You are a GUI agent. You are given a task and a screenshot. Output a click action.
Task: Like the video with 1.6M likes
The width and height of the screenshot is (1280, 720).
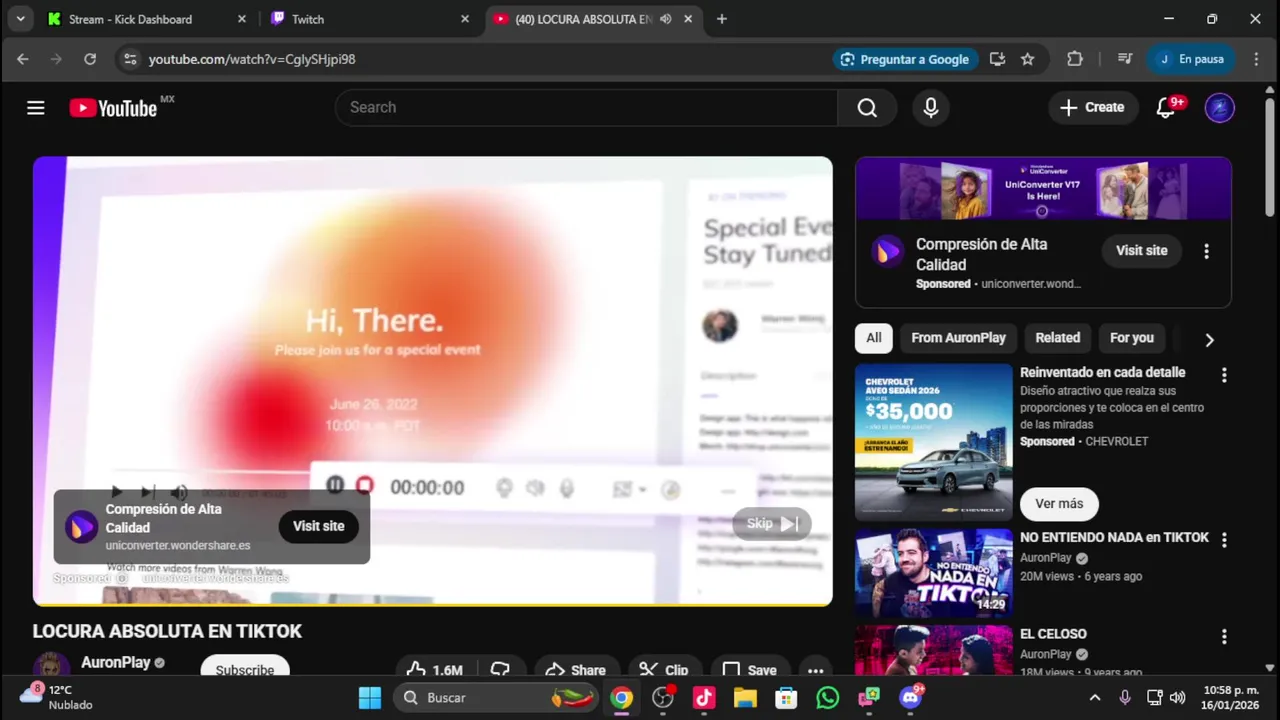pyautogui.click(x=435, y=670)
